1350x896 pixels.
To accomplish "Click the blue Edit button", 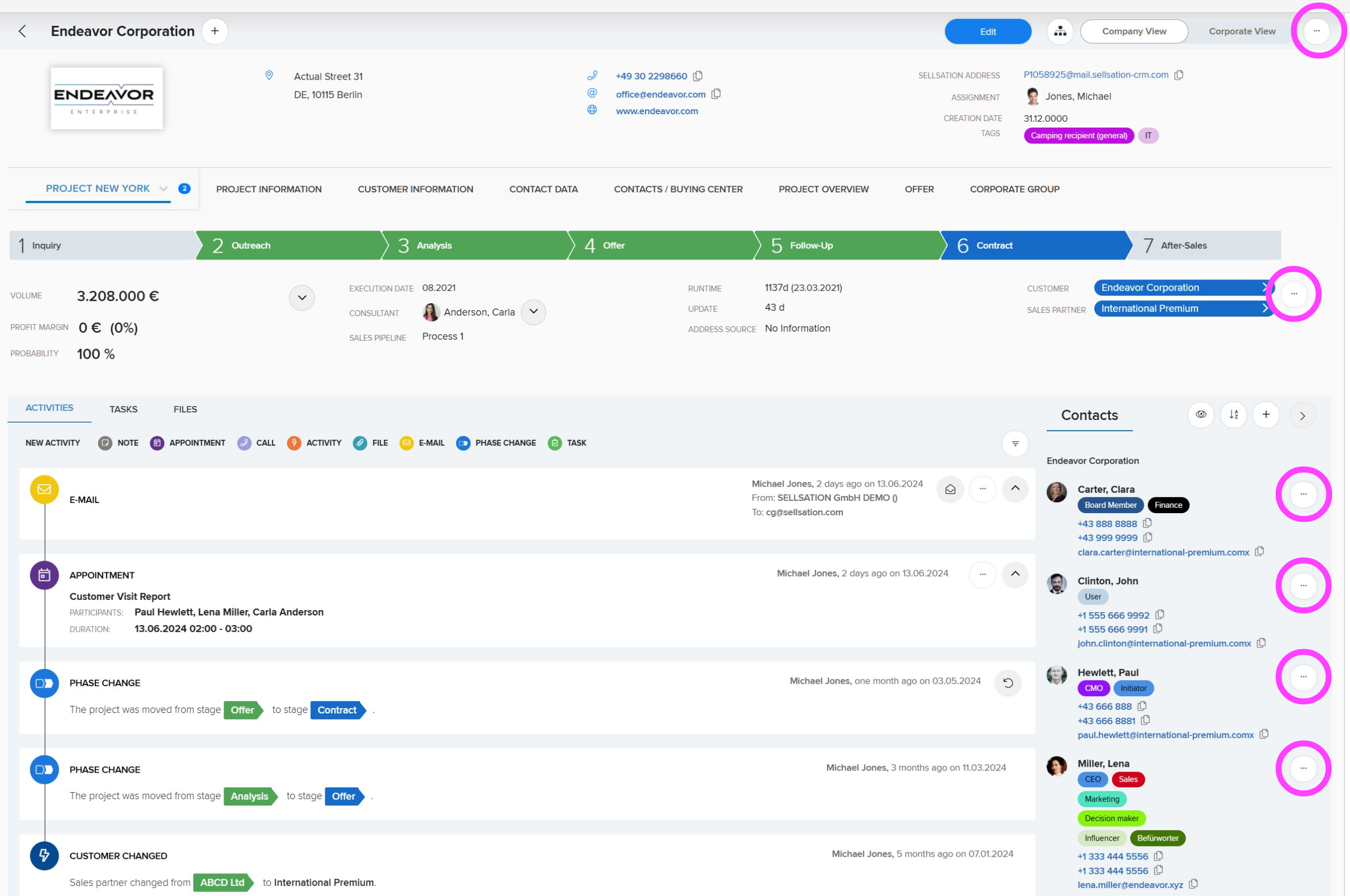I will coord(988,31).
